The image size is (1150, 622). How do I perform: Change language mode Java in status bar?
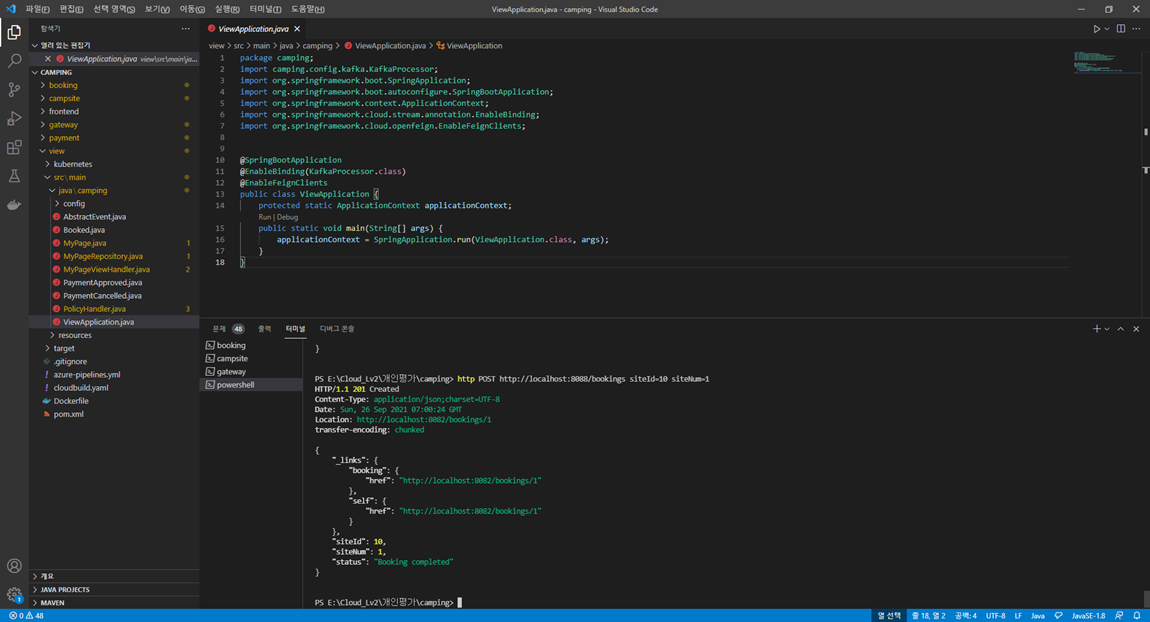click(x=1038, y=615)
